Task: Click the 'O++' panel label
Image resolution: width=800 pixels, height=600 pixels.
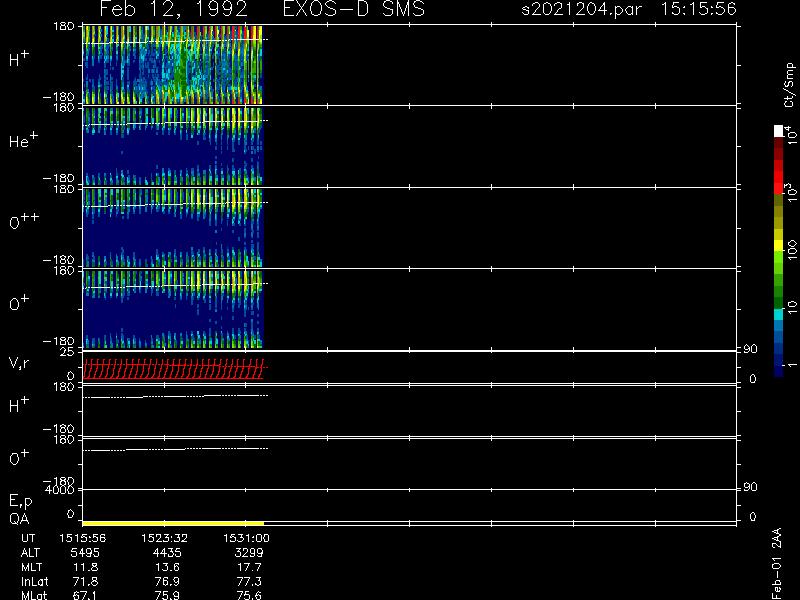Action: click(24, 221)
